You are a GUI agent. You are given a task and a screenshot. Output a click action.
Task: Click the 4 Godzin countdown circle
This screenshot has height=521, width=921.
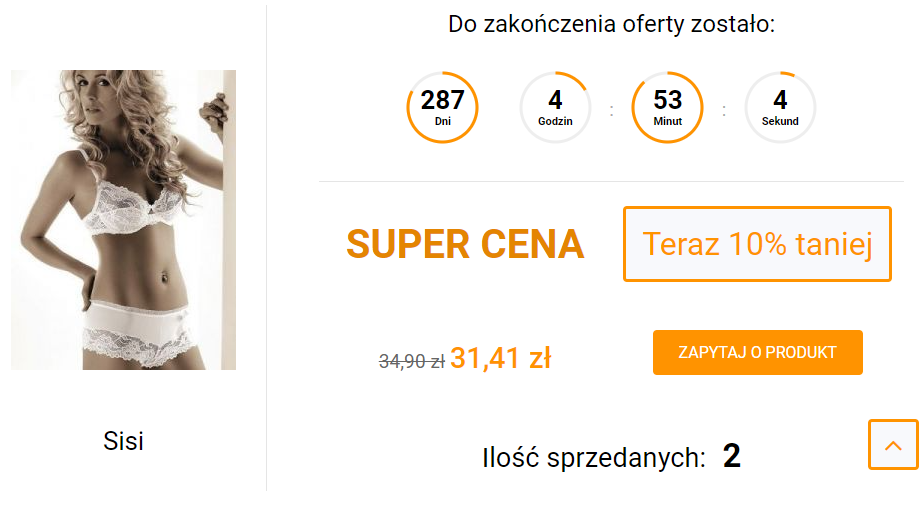point(555,107)
